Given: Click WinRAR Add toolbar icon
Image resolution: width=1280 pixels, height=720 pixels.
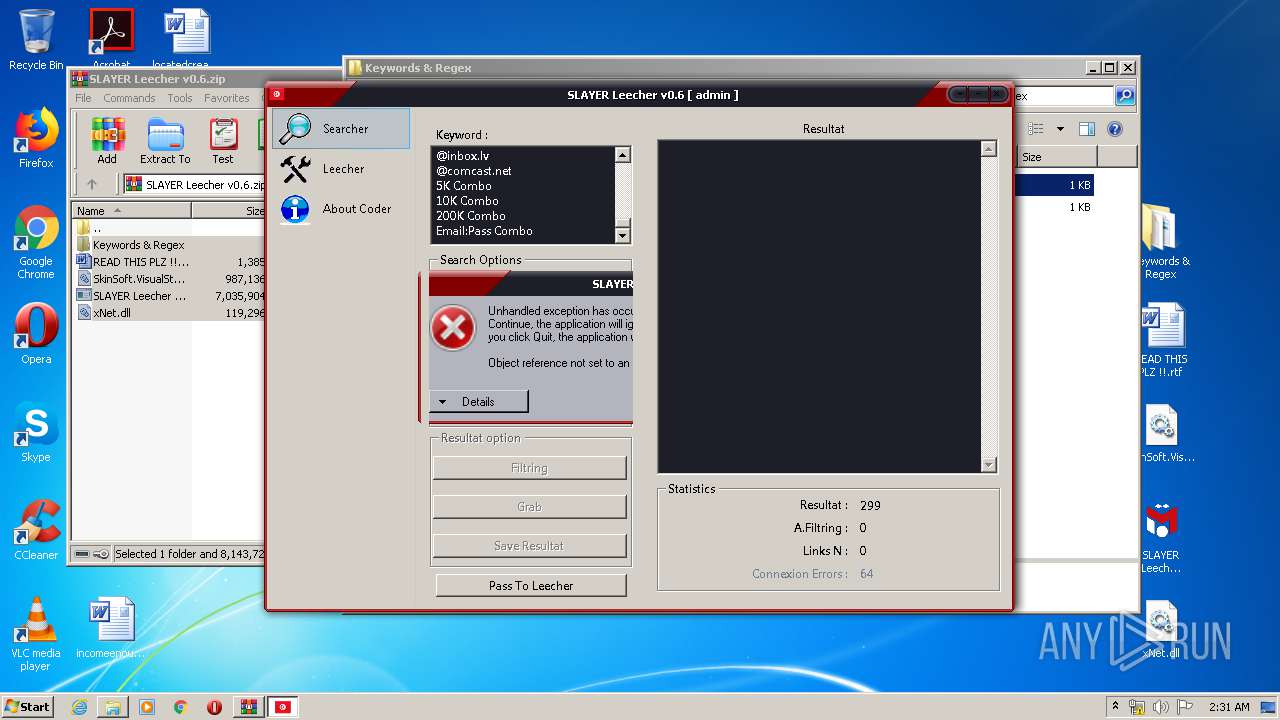Looking at the screenshot, I should coord(107,141).
